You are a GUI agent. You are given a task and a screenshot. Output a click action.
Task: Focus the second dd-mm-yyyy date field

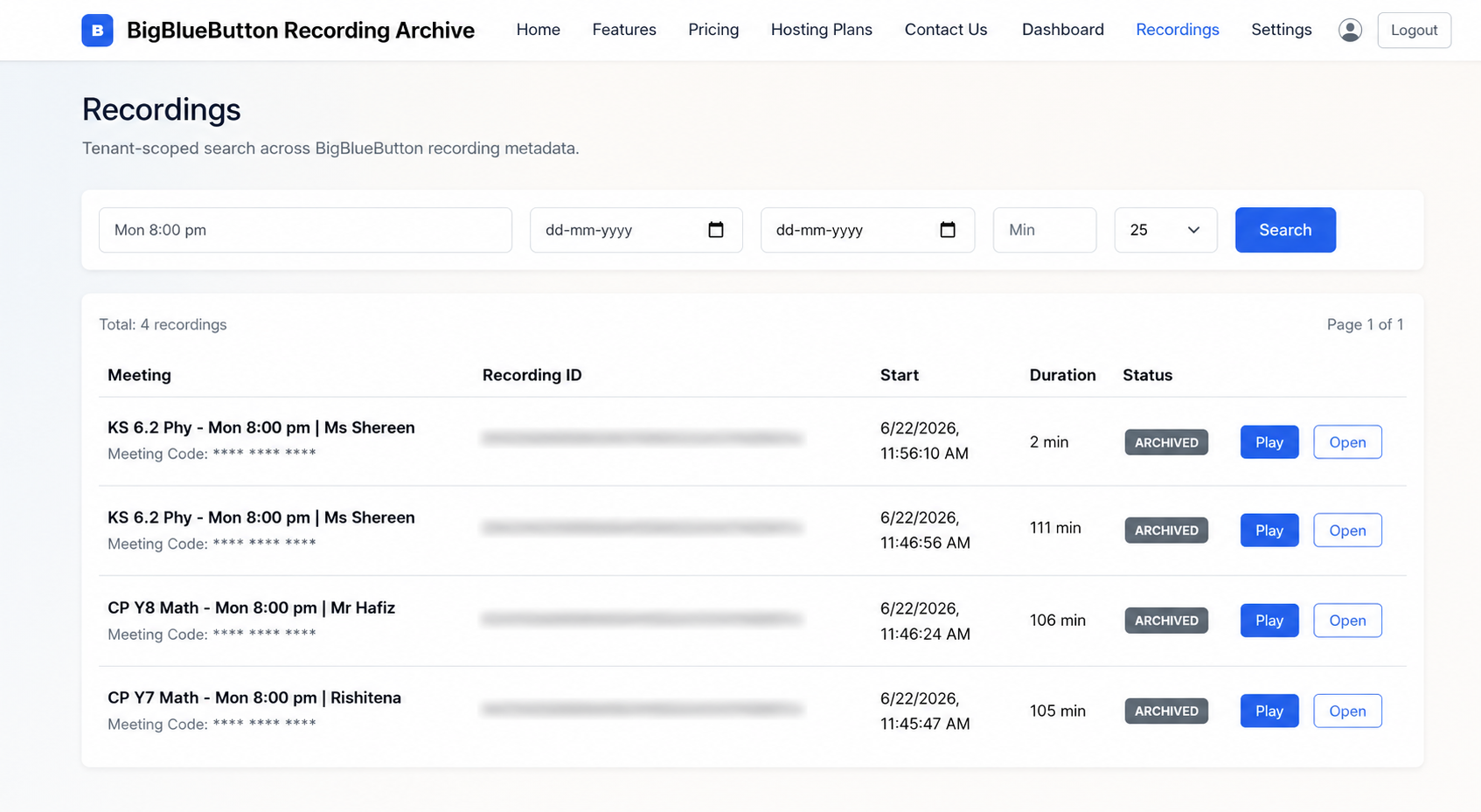click(867, 230)
